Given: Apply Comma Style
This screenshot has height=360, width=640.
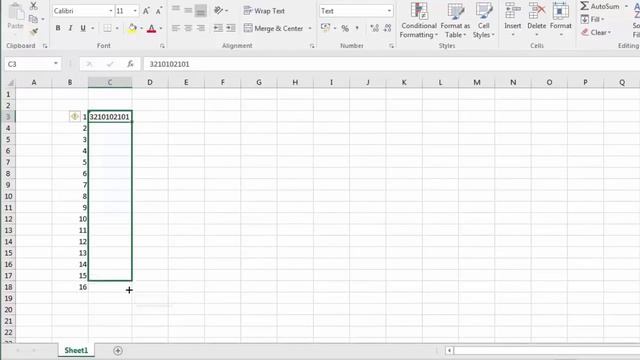Looking at the screenshot, I should coord(357,28).
